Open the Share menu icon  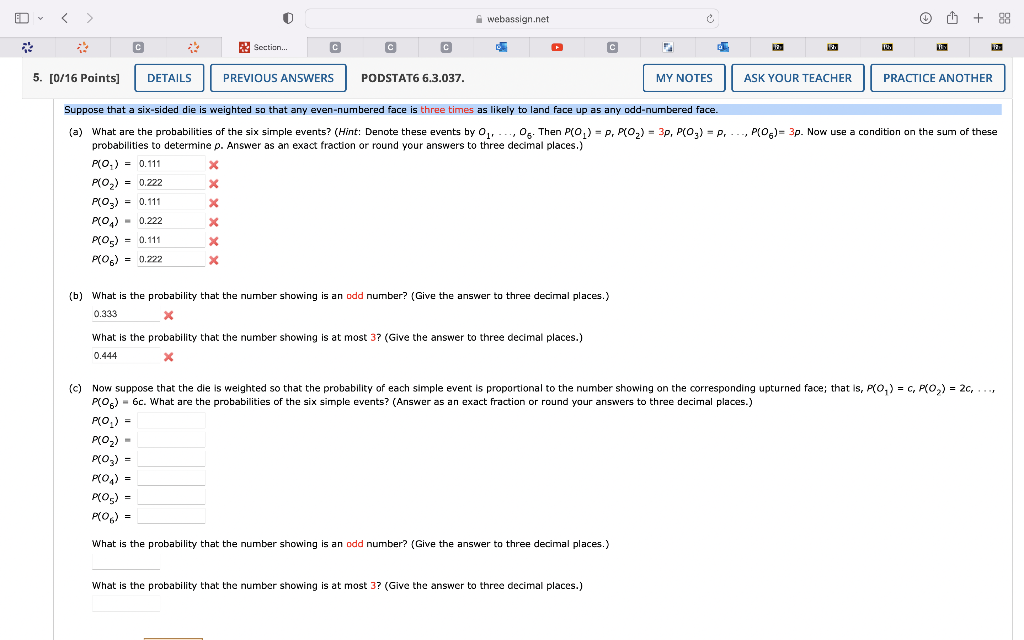tap(952, 18)
